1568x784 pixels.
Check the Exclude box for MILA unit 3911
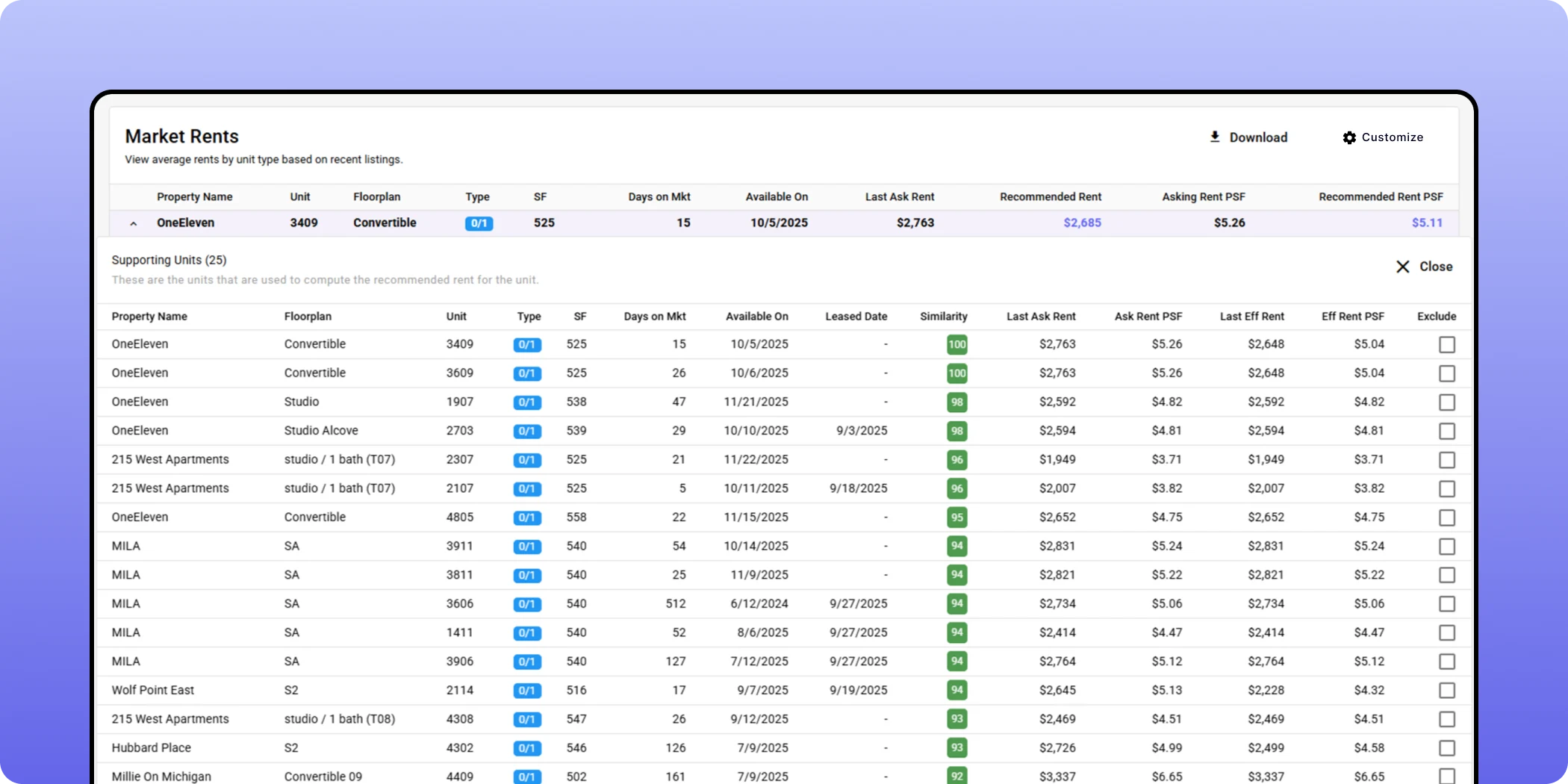pos(1447,546)
